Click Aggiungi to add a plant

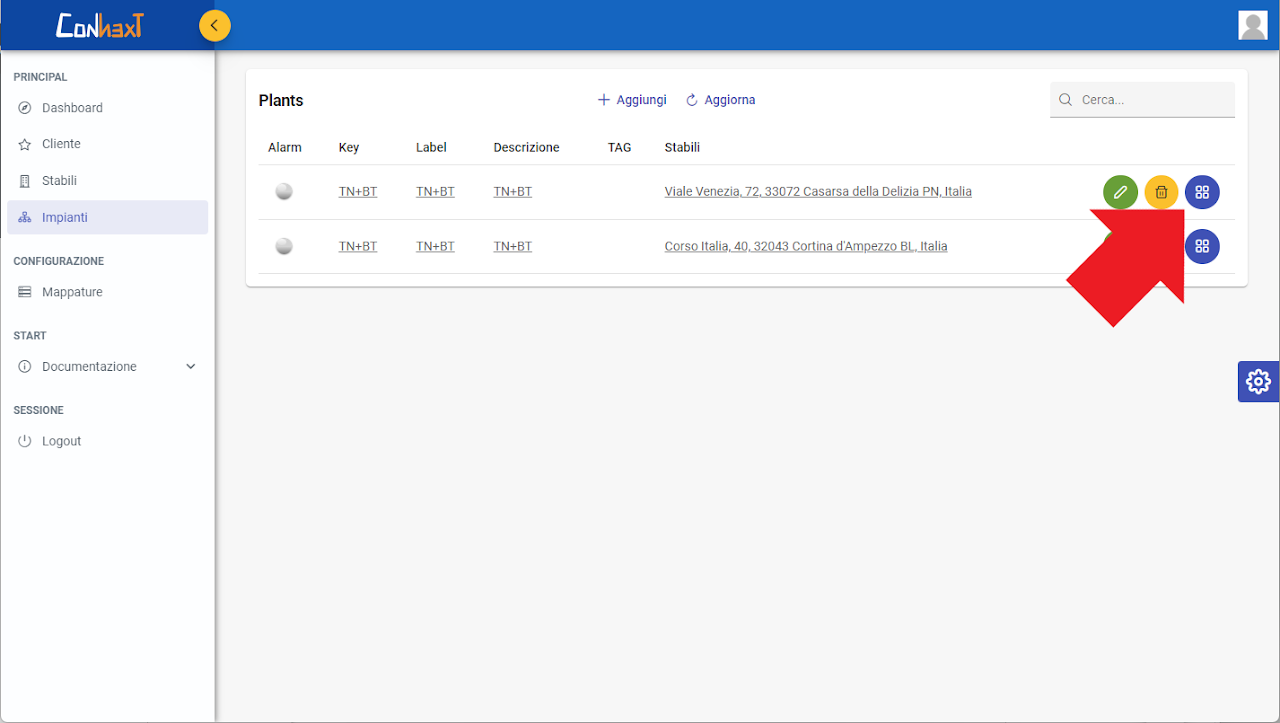[x=632, y=100]
